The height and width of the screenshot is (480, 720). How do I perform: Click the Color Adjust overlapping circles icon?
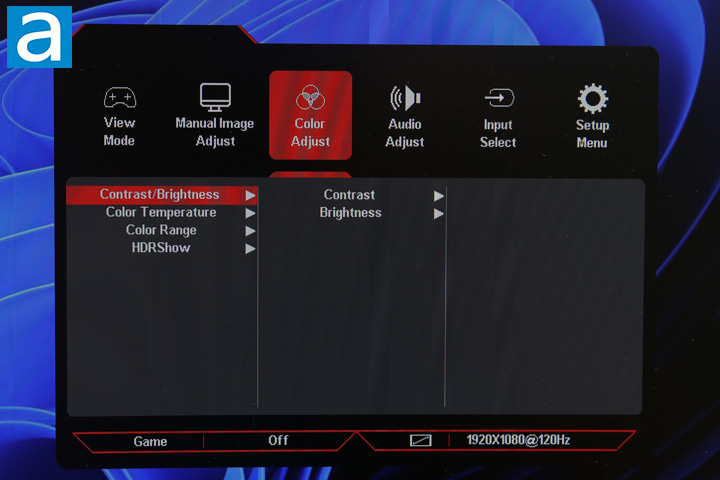point(310,98)
